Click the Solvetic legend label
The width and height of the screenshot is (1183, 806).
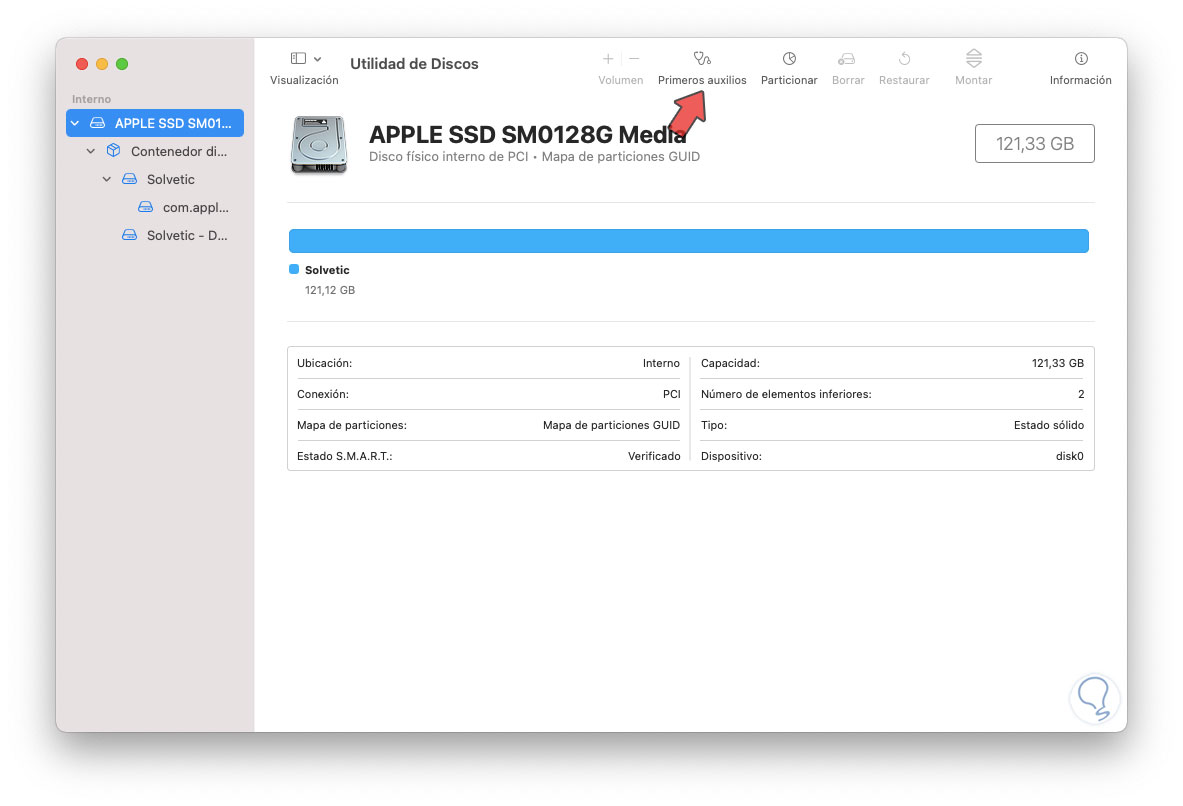coord(327,269)
